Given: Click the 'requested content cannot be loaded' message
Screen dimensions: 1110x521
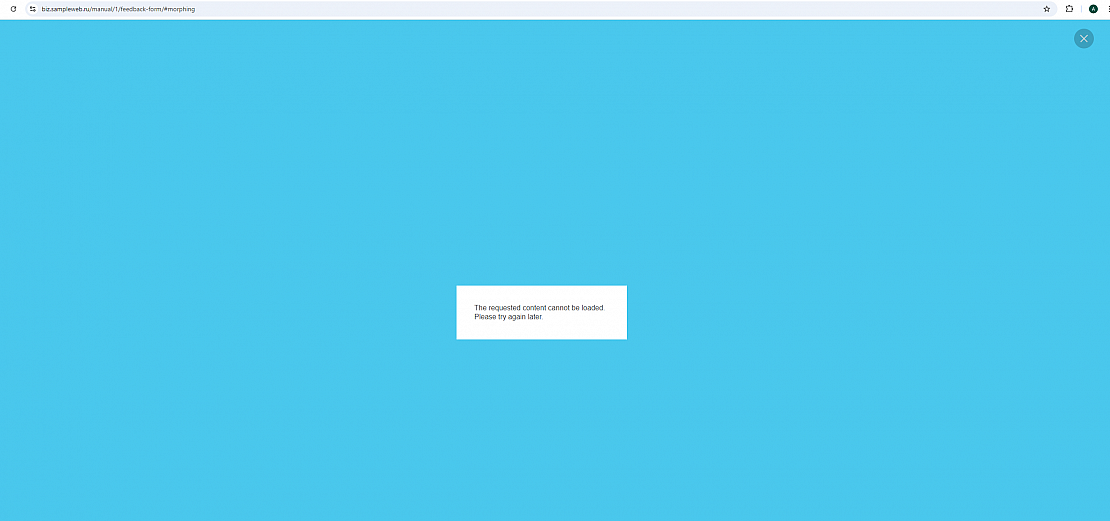Looking at the screenshot, I should pyautogui.click(x=539, y=308).
